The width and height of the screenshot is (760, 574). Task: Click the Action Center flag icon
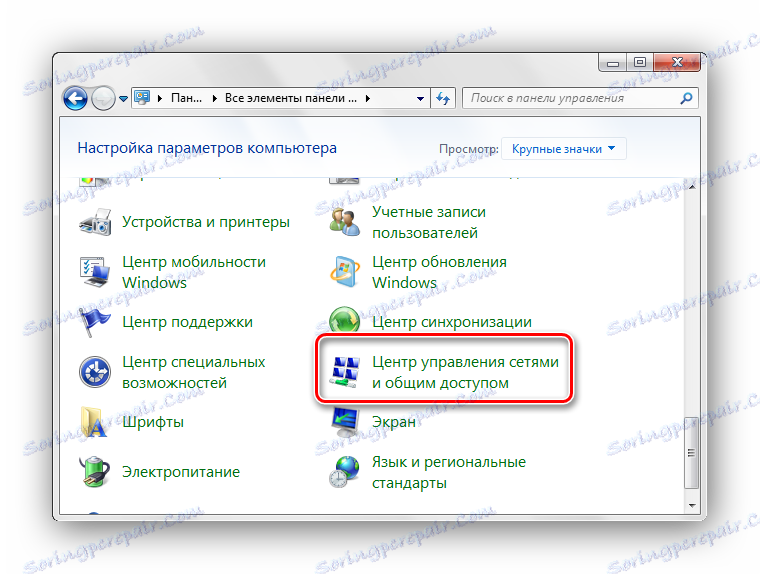(95, 322)
